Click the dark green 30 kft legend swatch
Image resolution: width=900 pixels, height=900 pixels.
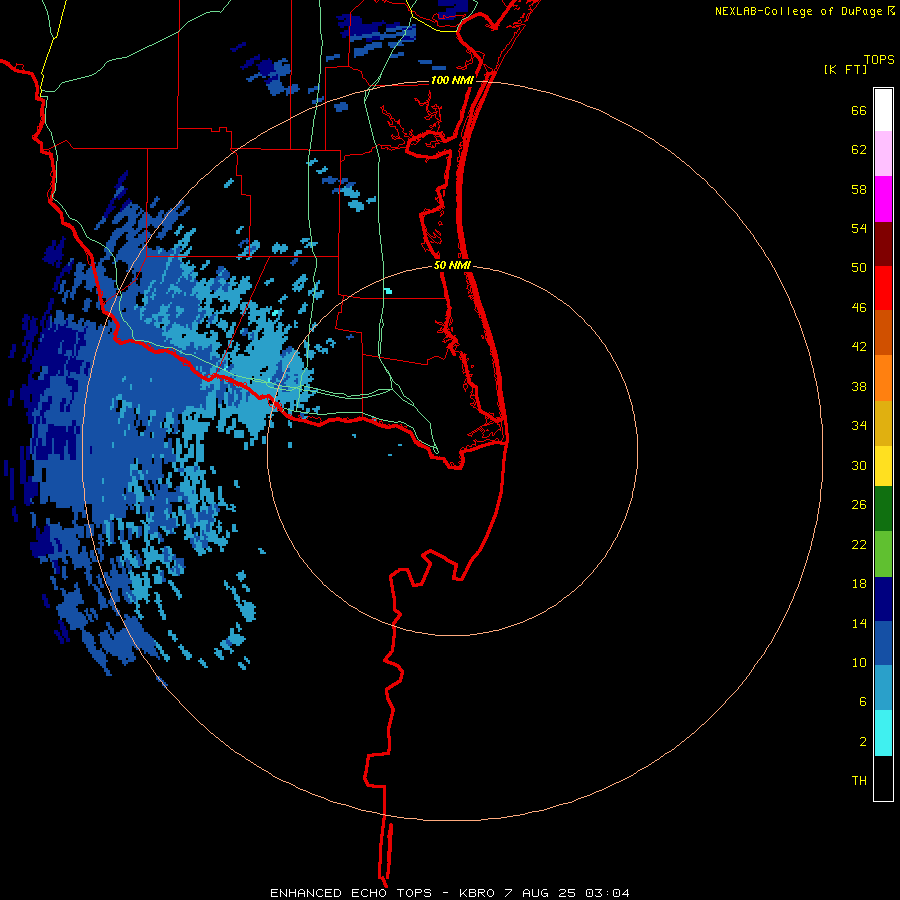tap(883, 509)
